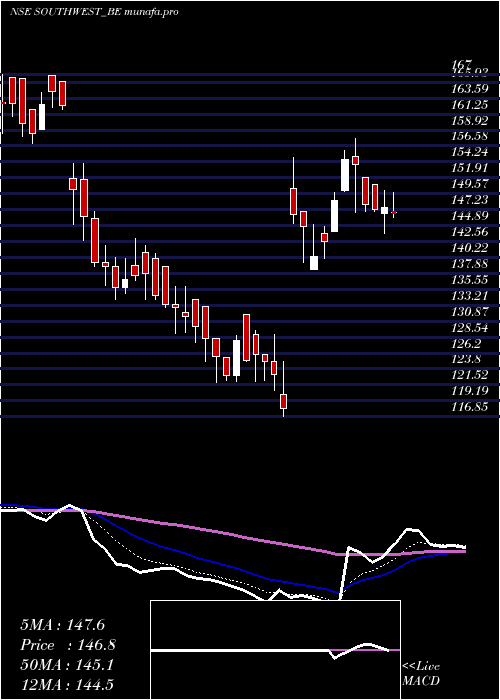The image size is (500, 700).
Task: Click the <<Live MACD label
Action: point(421,674)
